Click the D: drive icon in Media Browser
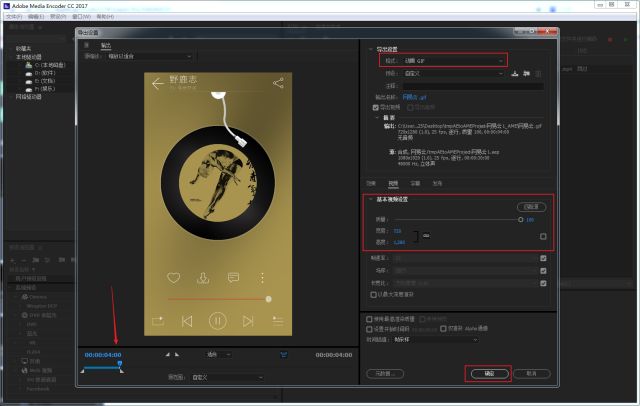The image size is (640, 406). pos(29,73)
